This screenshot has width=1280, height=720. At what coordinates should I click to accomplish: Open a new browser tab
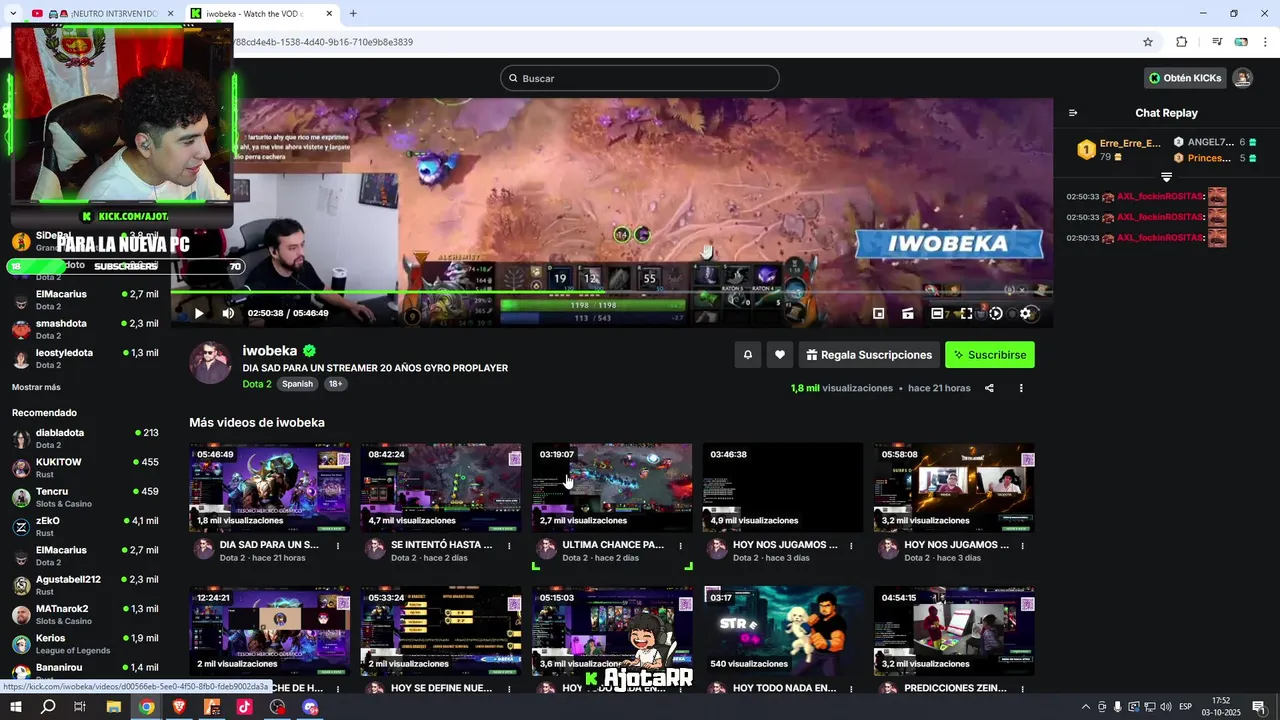[353, 13]
